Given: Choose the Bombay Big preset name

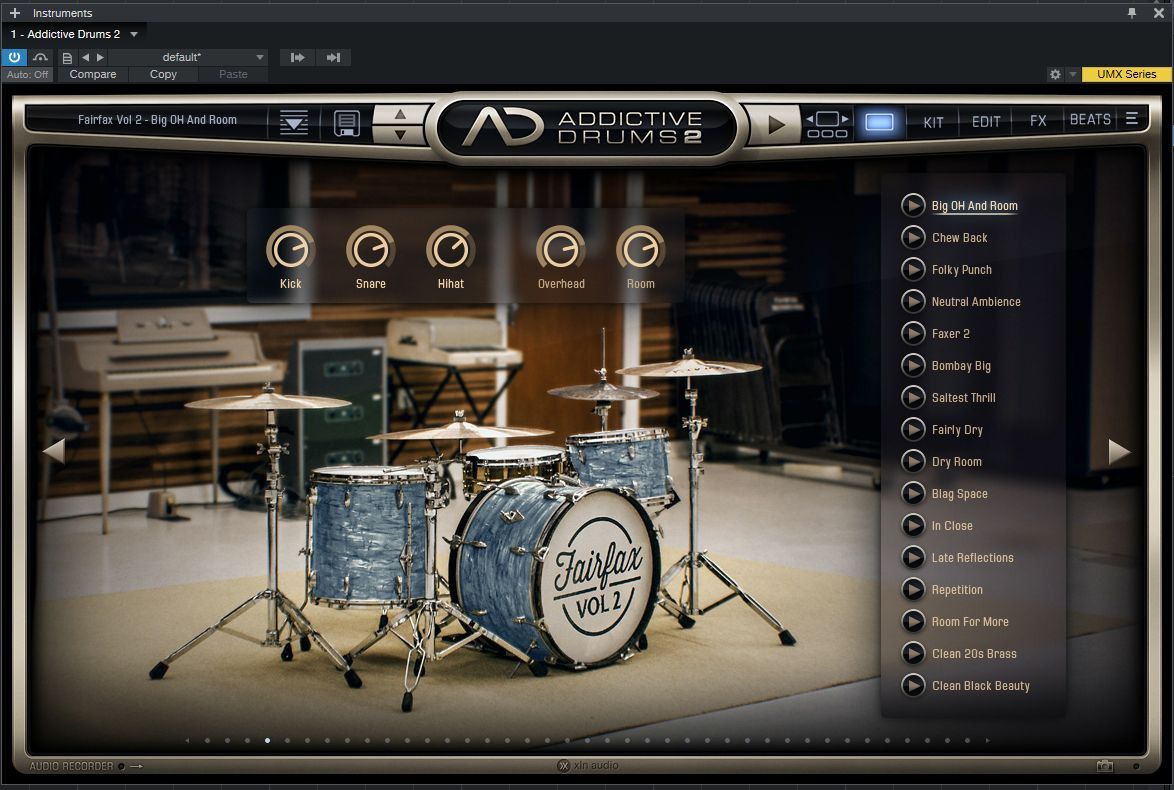Looking at the screenshot, I should pyautogui.click(x=961, y=365).
